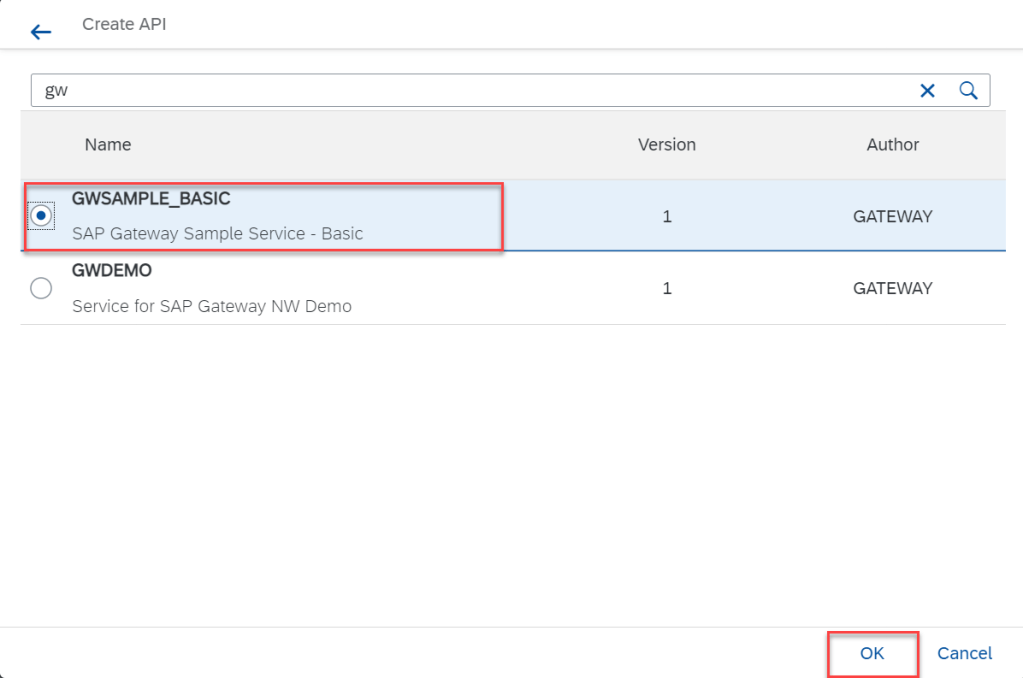Clear the search field with the X icon
Screen dimensions: 1023x678
click(x=927, y=90)
